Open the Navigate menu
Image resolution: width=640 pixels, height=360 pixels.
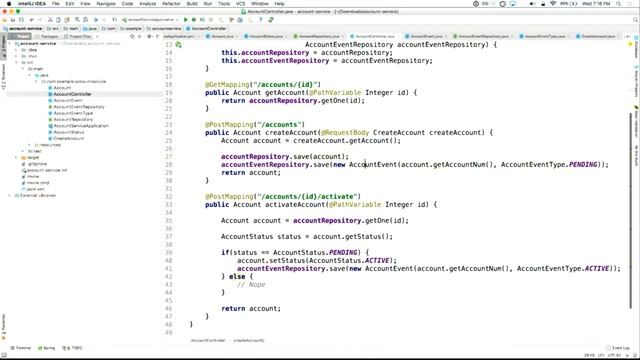pyautogui.click(x=106, y=4)
